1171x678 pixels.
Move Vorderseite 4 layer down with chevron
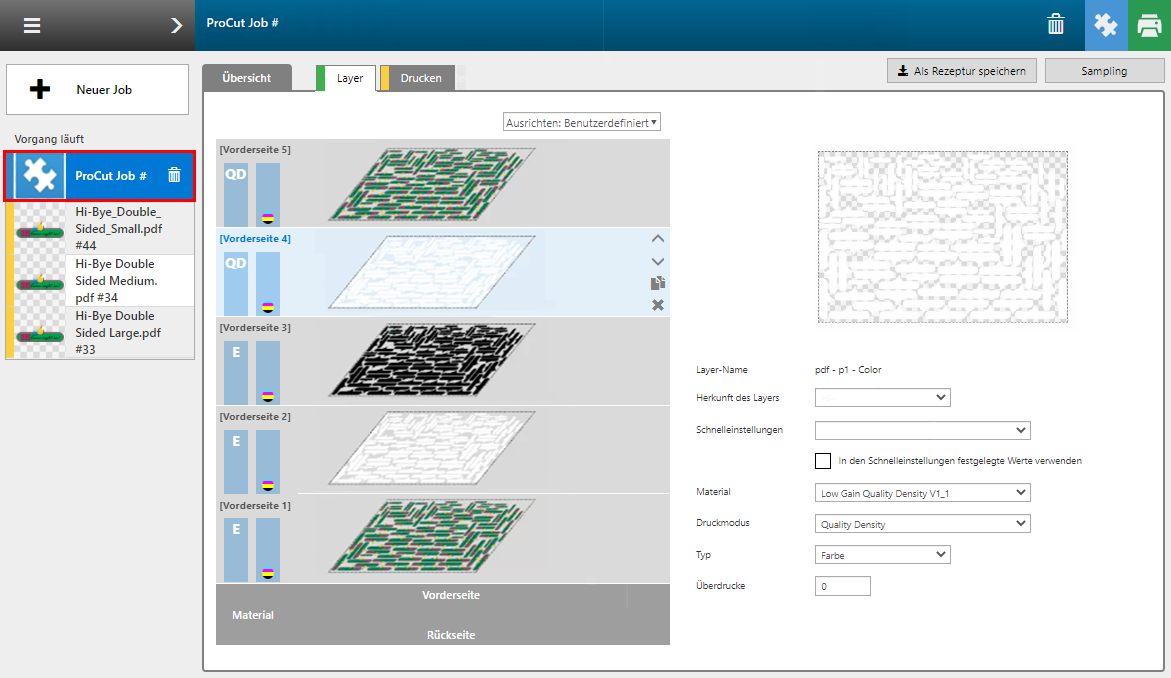click(x=657, y=261)
